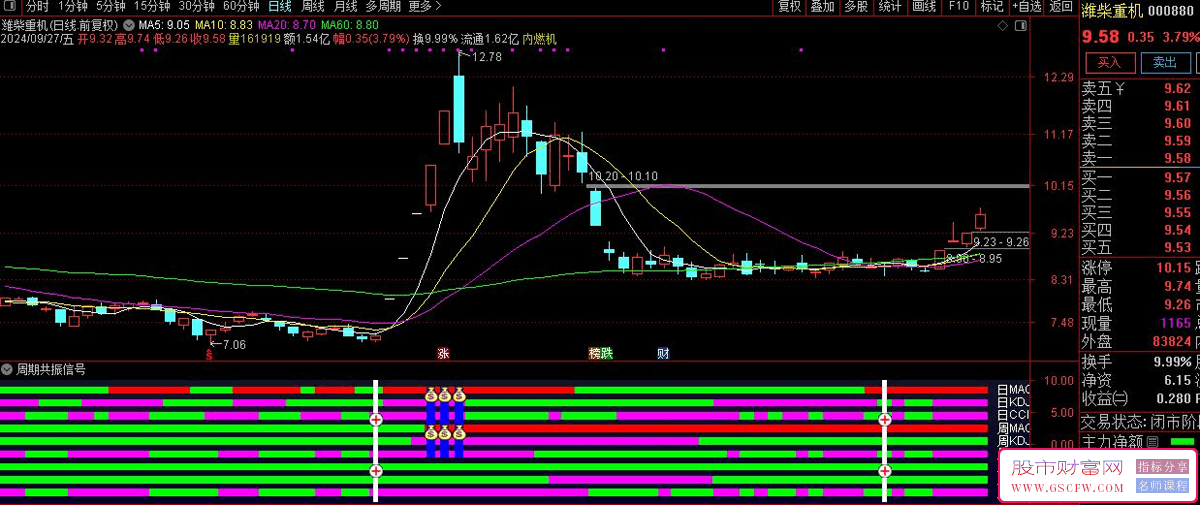This screenshot has height=505, width=1200.
Task: Click the 返回 back button
Action: 1061,7
